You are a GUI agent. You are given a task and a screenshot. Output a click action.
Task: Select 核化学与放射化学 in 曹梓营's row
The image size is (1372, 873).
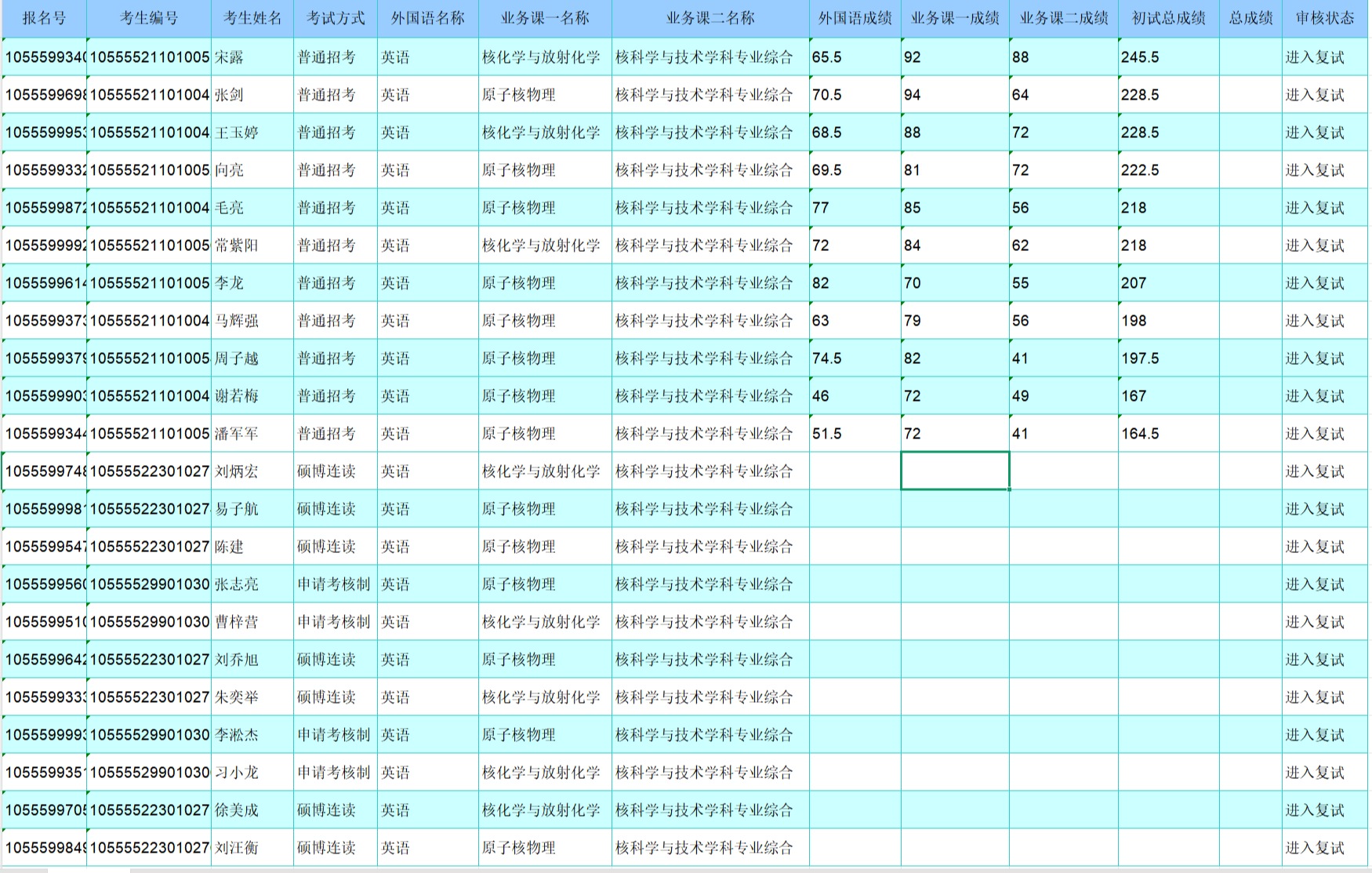541,622
